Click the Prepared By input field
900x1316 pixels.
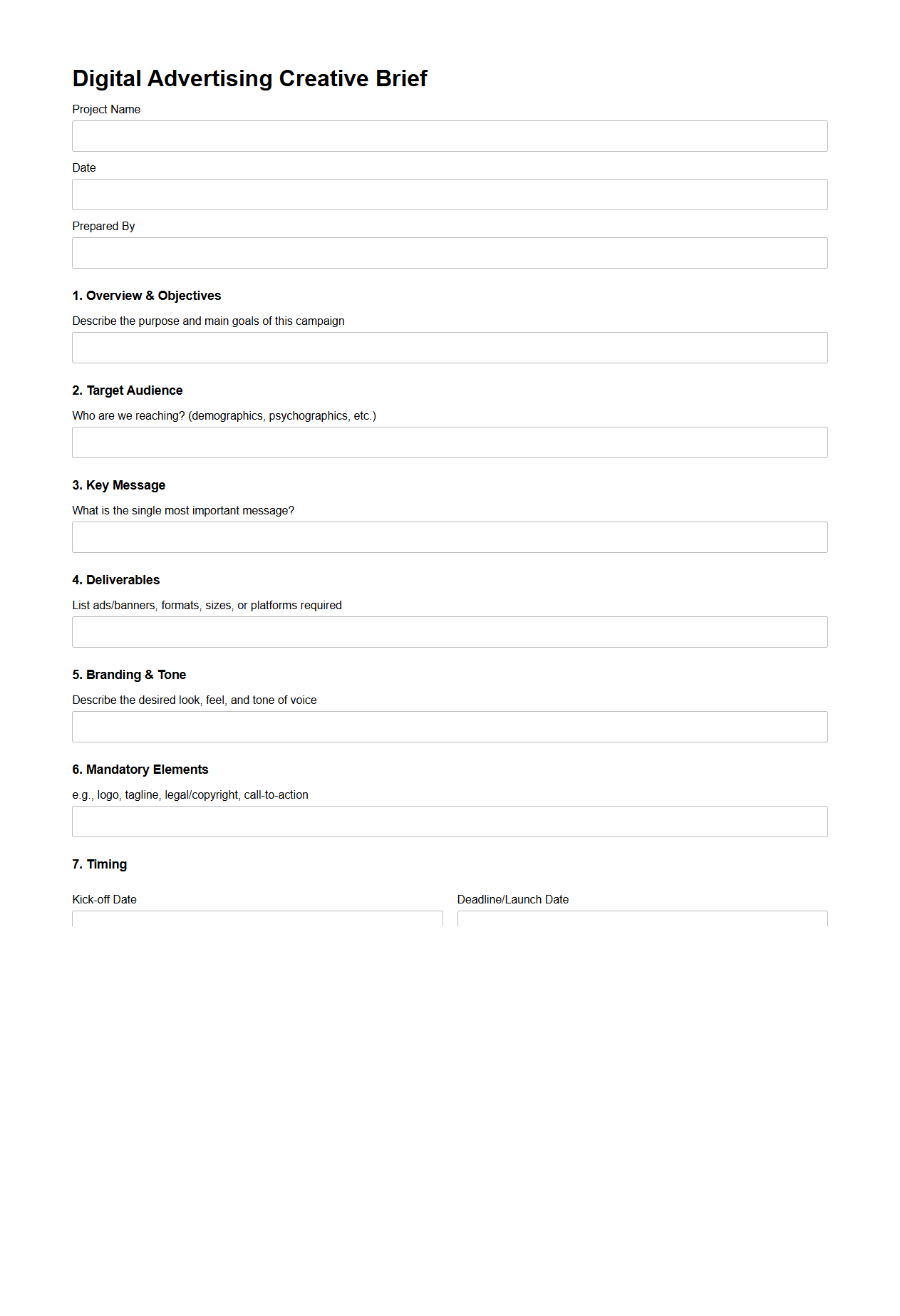click(449, 253)
